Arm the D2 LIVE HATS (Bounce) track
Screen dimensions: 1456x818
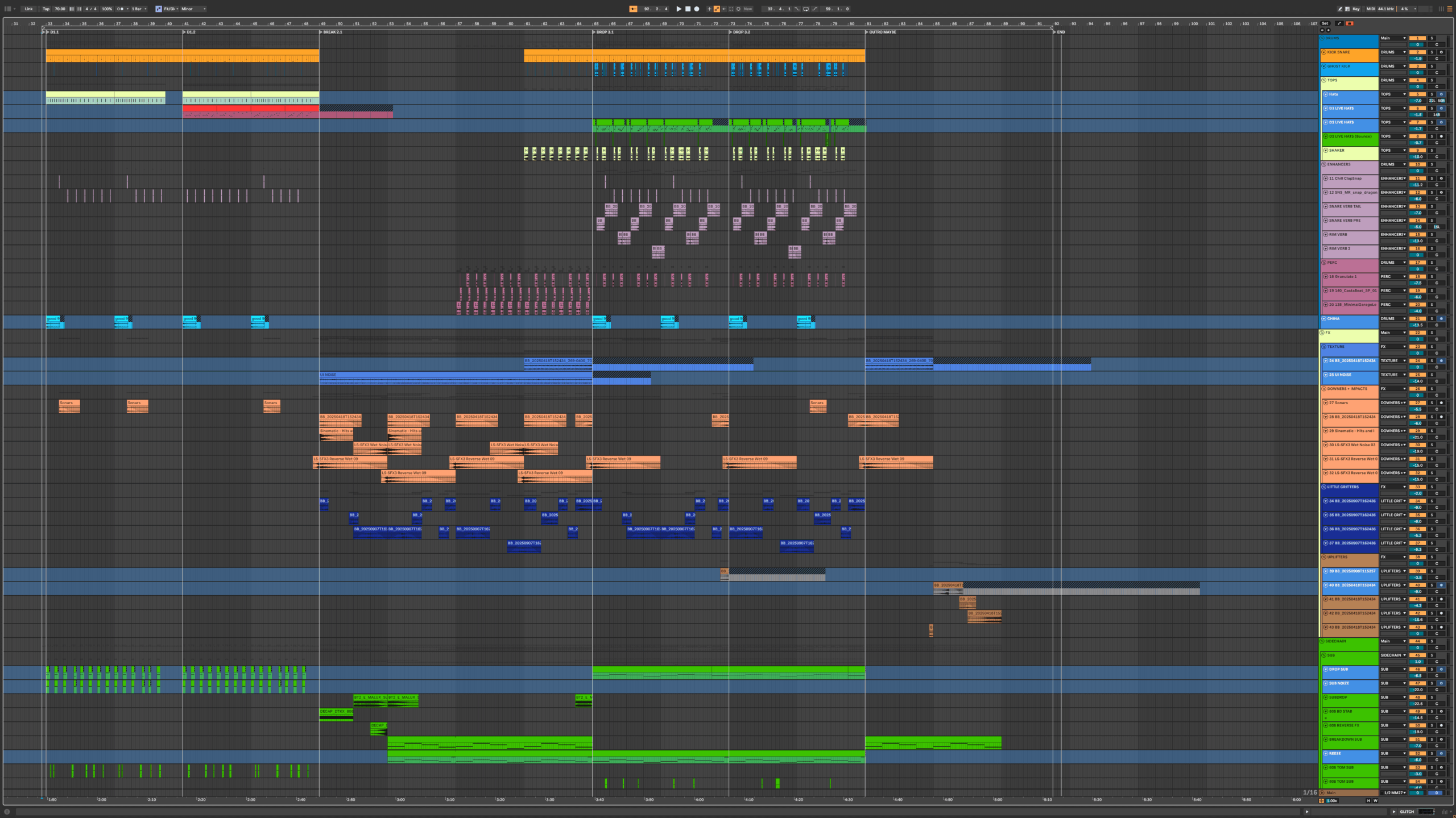pyautogui.click(x=1441, y=136)
